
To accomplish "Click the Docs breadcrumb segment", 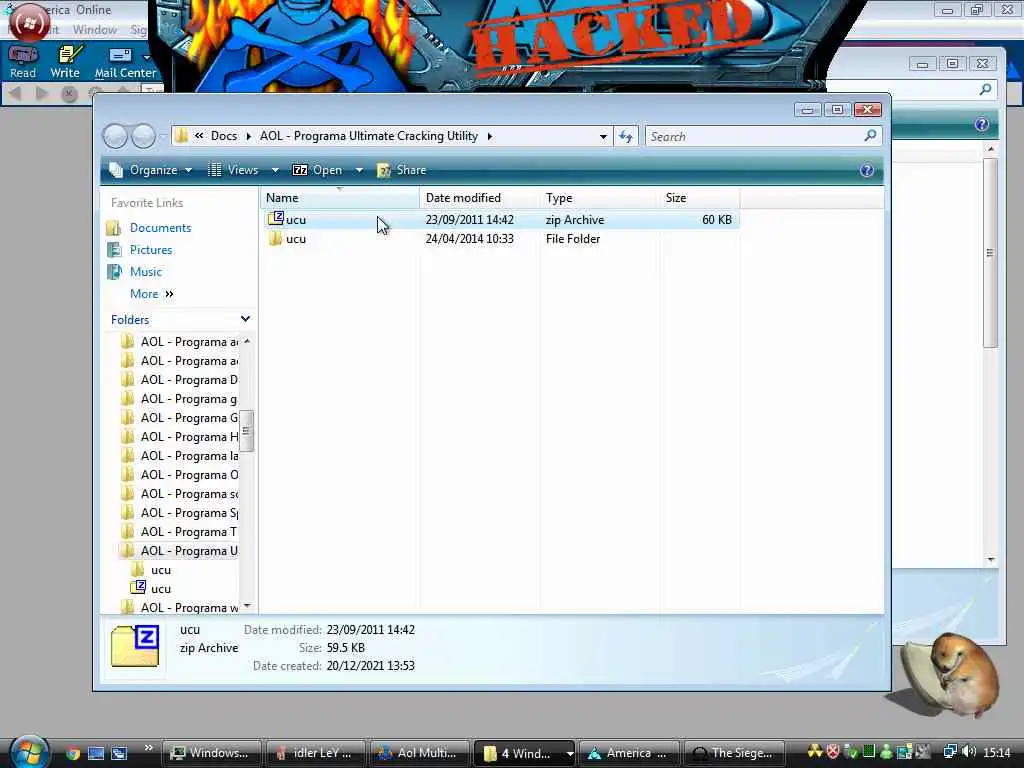I will point(224,136).
